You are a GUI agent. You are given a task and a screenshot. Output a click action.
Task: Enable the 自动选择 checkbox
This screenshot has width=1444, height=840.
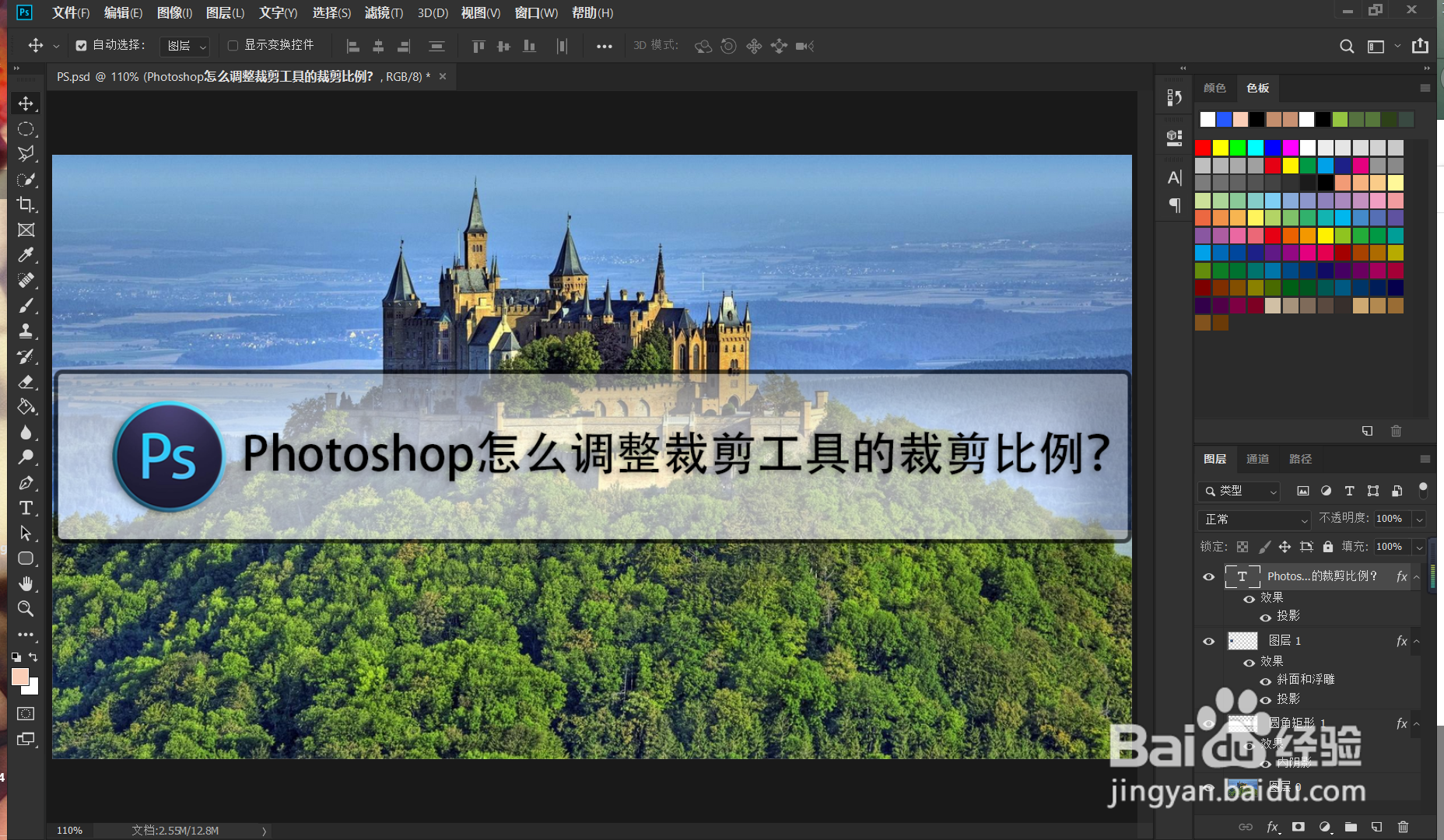[x=81, y=45]
